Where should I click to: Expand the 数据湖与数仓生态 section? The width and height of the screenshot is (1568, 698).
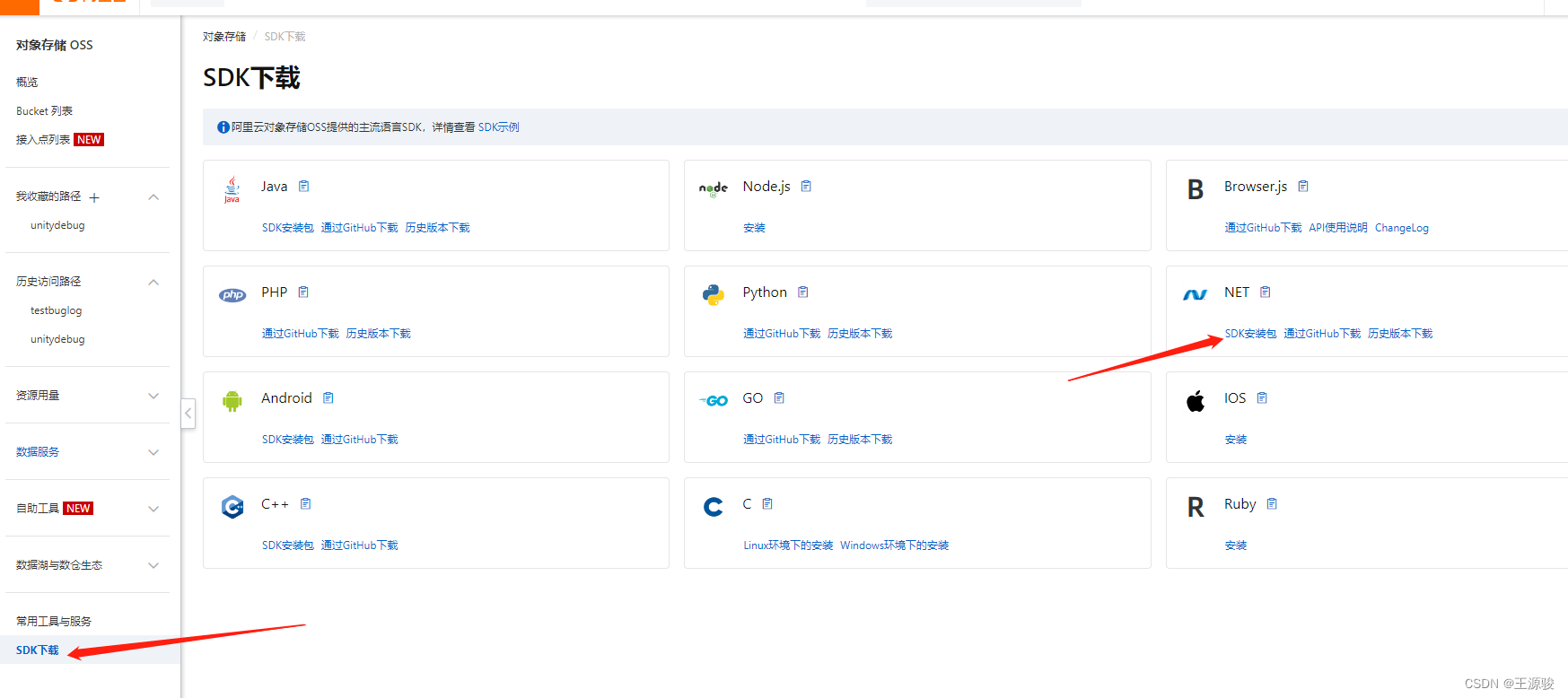click(153, 565)
